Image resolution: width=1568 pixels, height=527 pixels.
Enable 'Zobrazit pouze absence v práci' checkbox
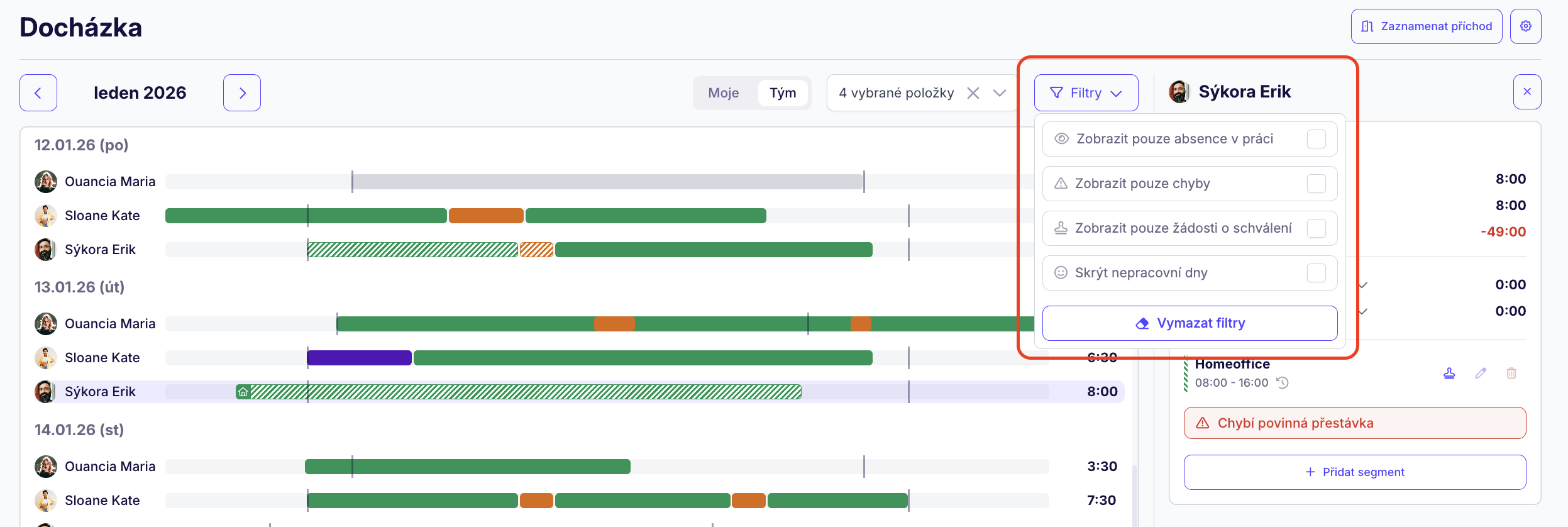tap(1316, 139)
